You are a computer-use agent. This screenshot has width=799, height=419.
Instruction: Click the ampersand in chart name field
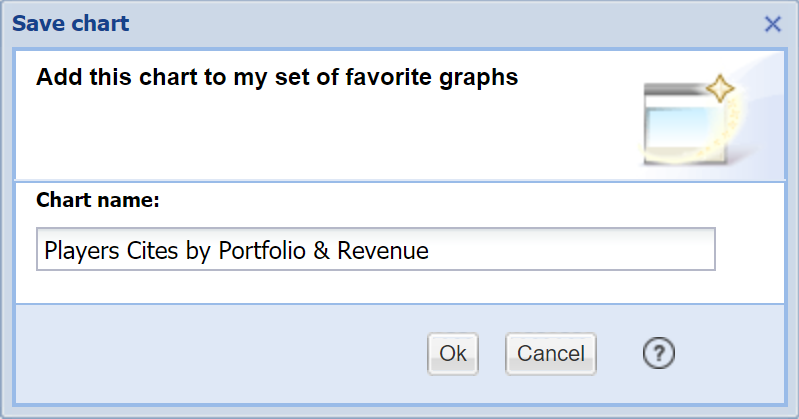321,251
